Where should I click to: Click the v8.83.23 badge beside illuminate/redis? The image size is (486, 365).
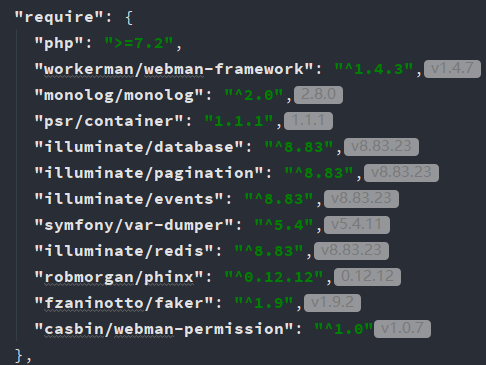coord(351,251)
